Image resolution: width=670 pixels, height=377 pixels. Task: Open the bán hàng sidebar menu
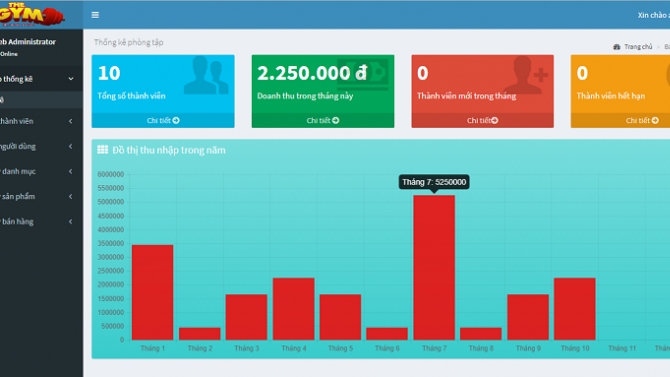(x=41, y=221)
